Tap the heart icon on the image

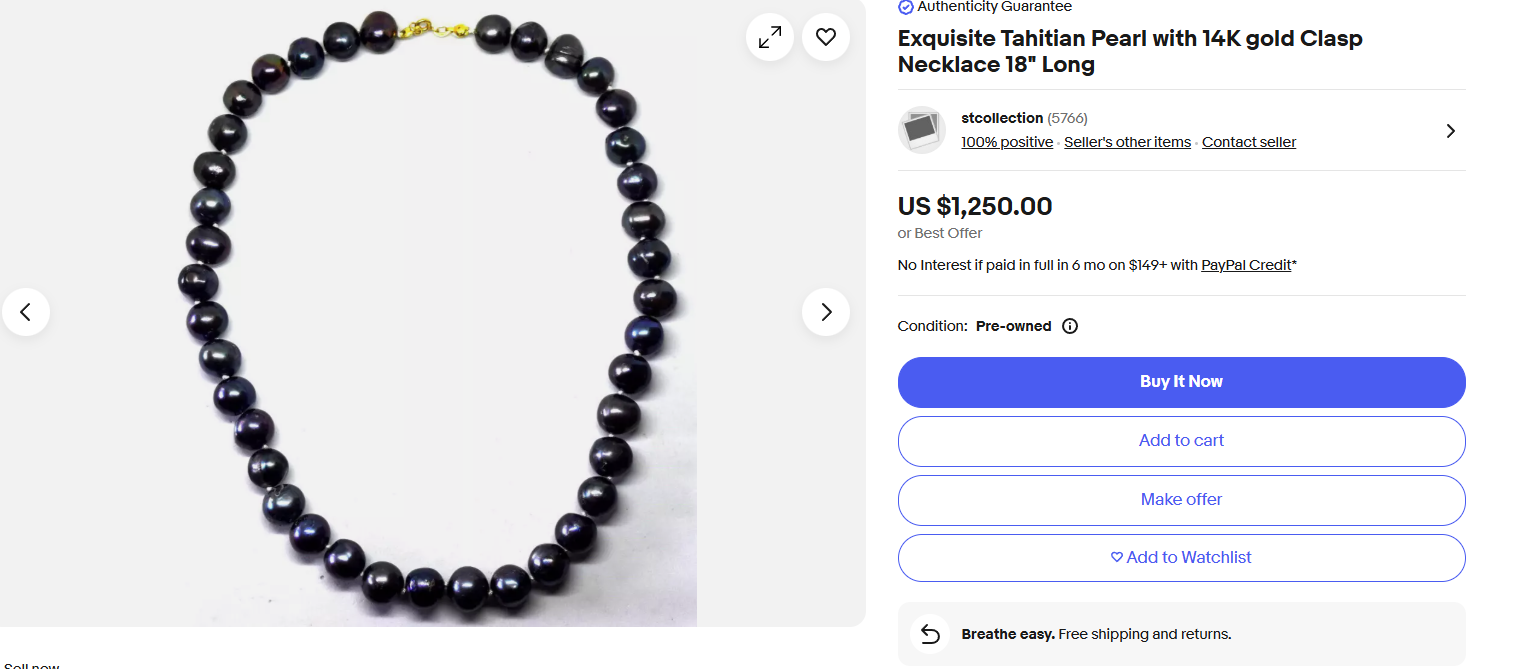tap(825, 37)
